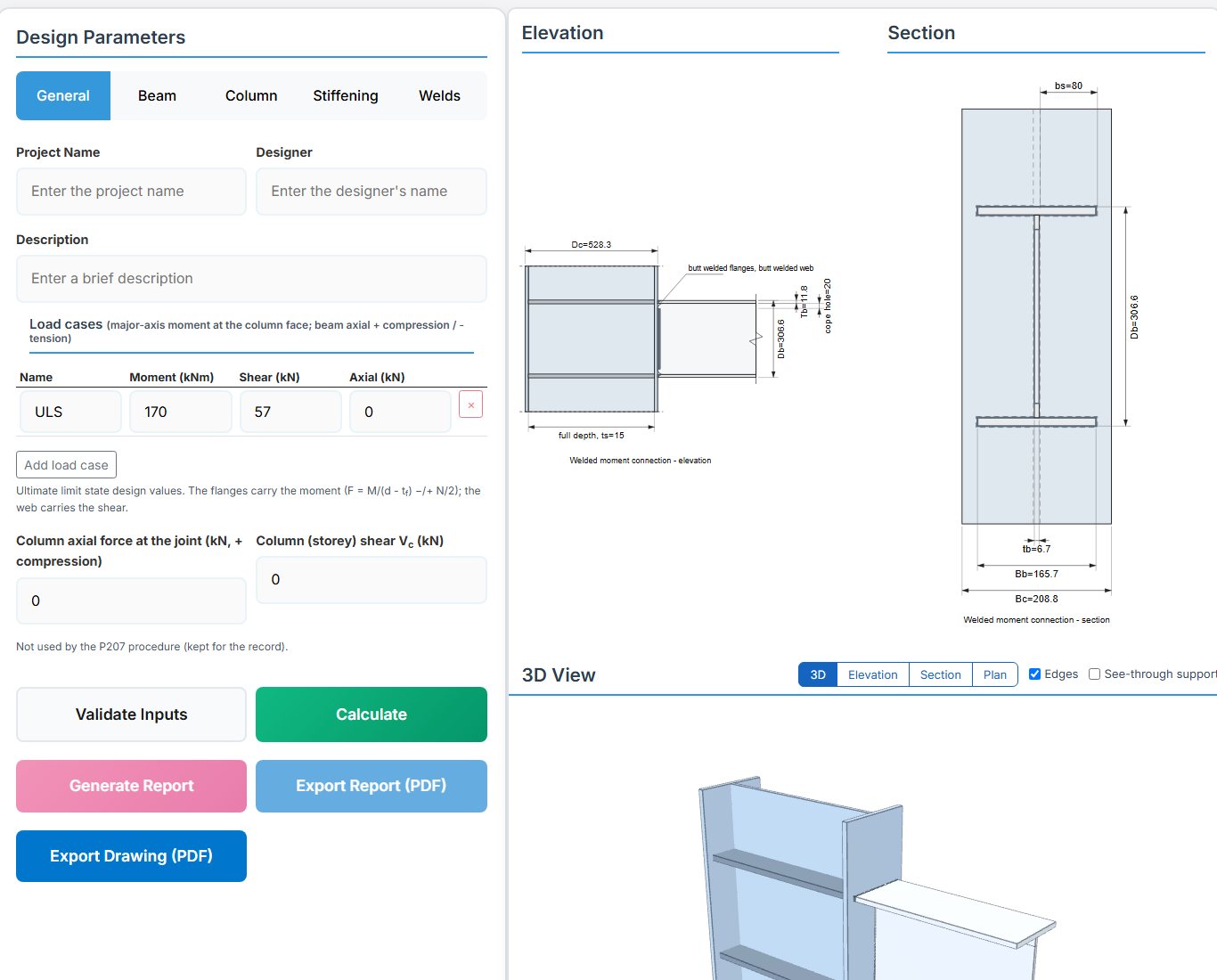Click the Bb=165.7 dimension label
This screenshot has width=1217, height=980.
(x=1036, y=574)
